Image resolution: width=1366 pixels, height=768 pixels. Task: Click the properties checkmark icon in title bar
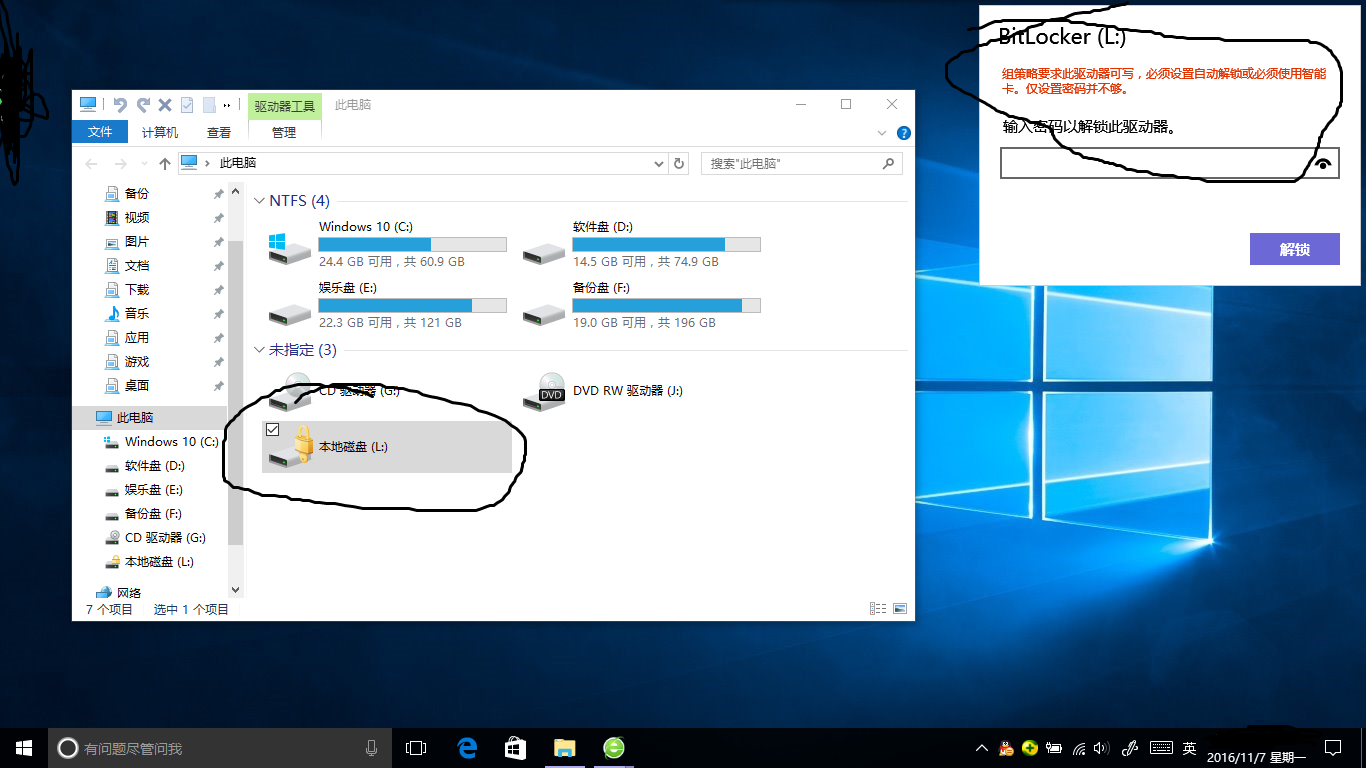click(187, 105)
